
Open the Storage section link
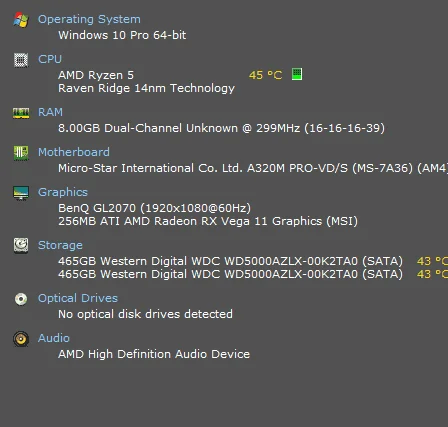[60, 245]
